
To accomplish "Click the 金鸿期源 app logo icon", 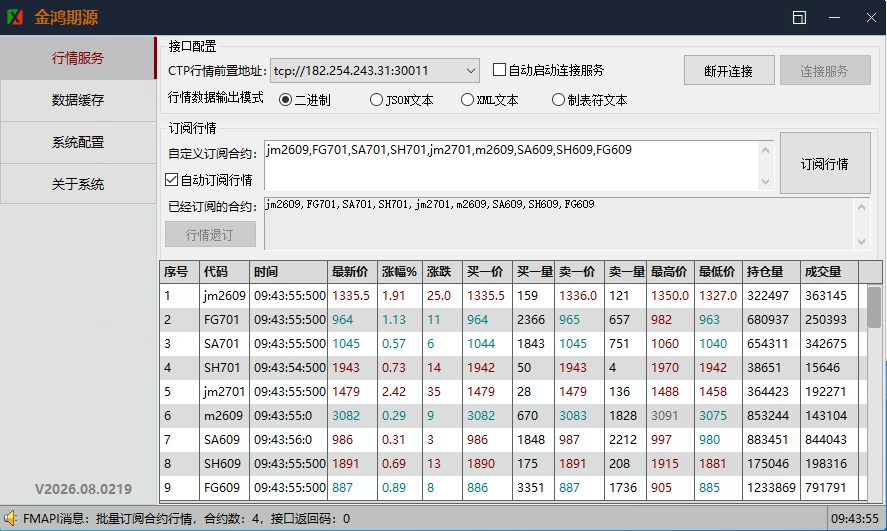I will pos(15,17).
